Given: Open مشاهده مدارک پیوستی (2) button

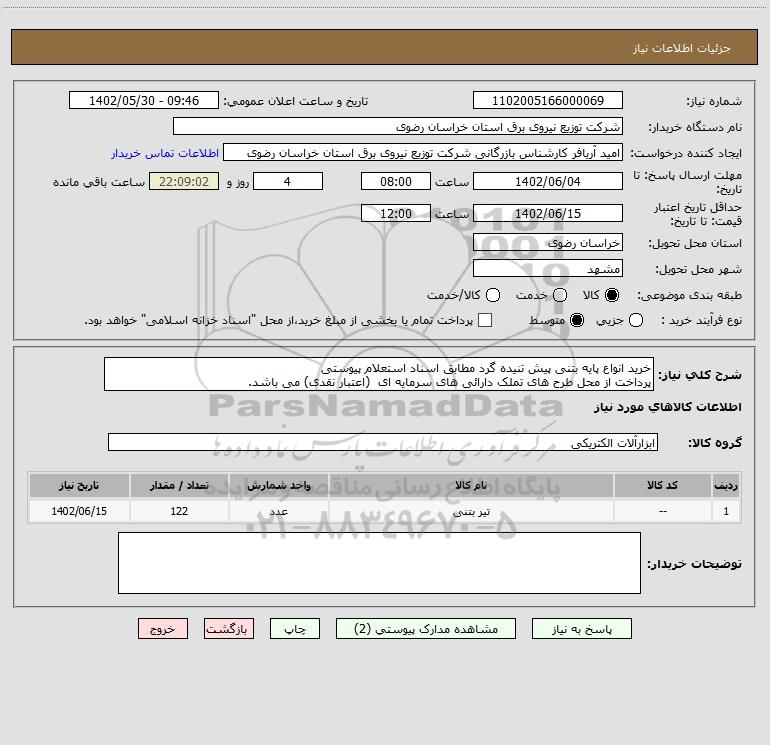Looking at the screenshot, I should point(426,629).
